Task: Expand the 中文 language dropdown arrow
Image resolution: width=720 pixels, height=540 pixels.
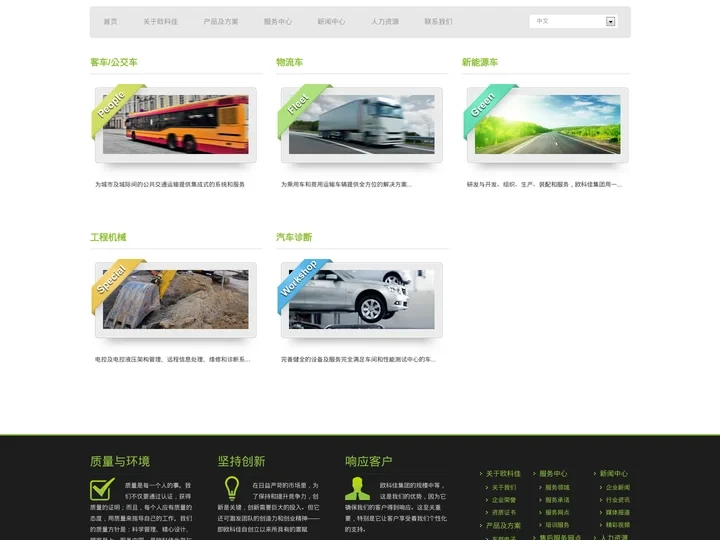Action: 610,22
